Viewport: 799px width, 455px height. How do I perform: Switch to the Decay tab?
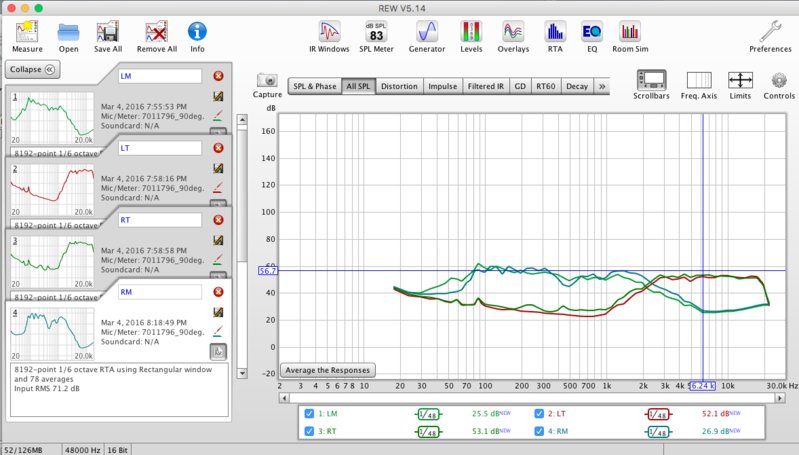(x=577, y=87)
